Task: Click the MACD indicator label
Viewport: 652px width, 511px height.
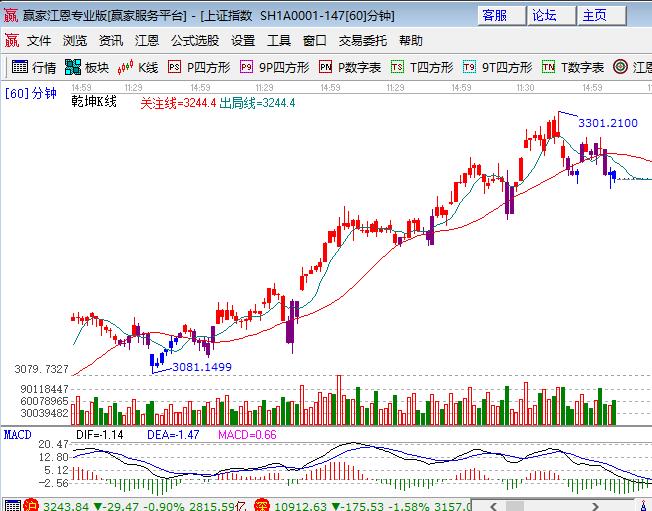Action: [x=17, y=435]
